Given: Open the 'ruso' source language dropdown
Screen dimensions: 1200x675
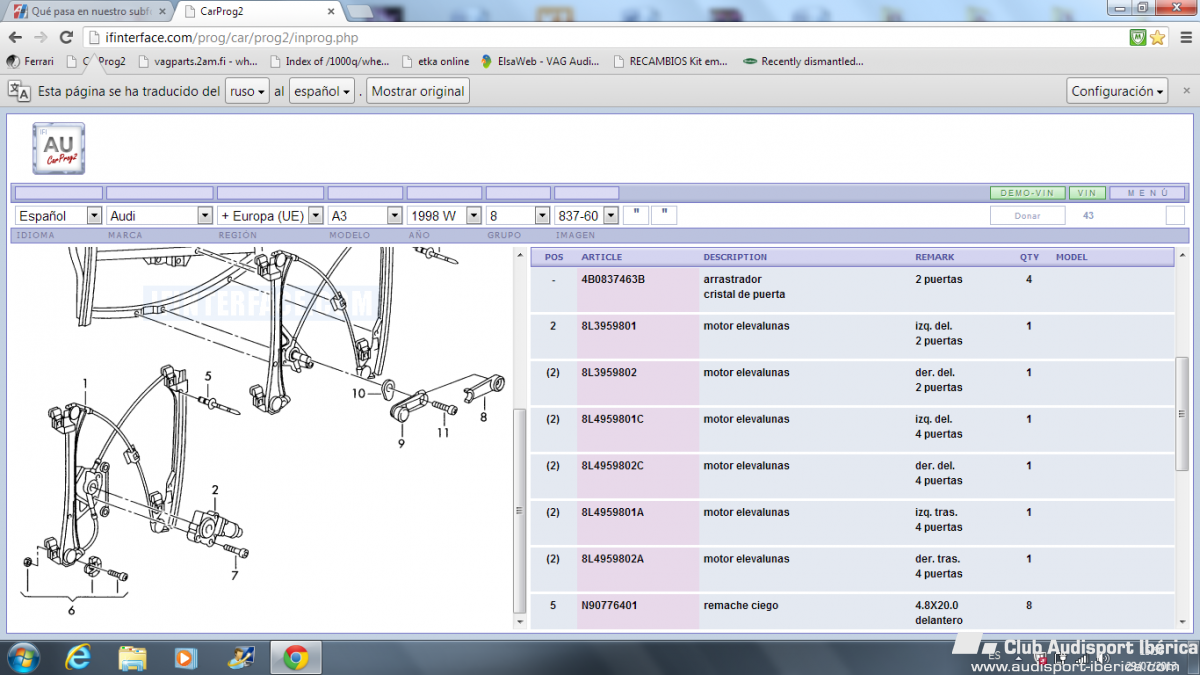Looking at the screenshot, I should pos(248,91).
